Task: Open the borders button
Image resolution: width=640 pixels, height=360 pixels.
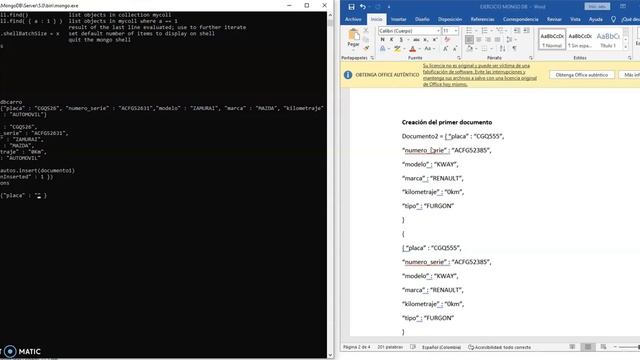Action: tap(484, 49)
